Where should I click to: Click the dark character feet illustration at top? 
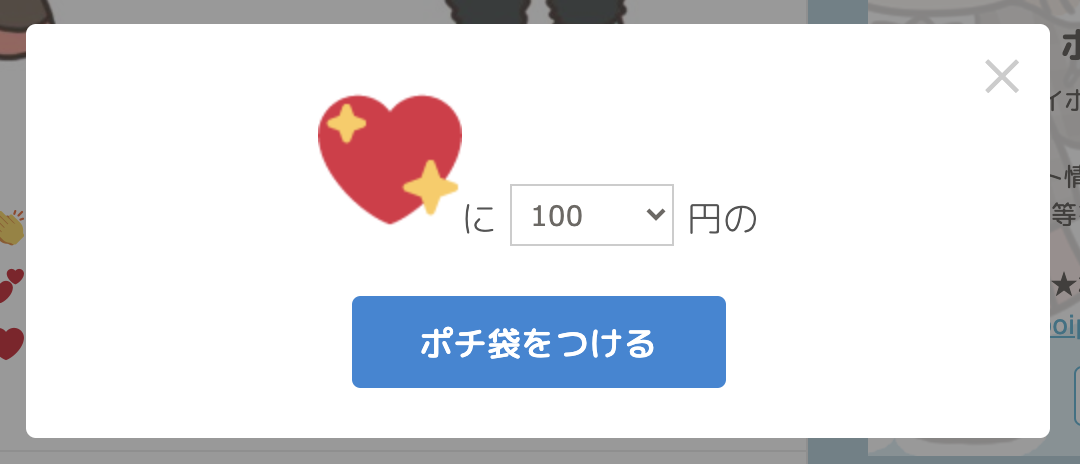(535, 11)
